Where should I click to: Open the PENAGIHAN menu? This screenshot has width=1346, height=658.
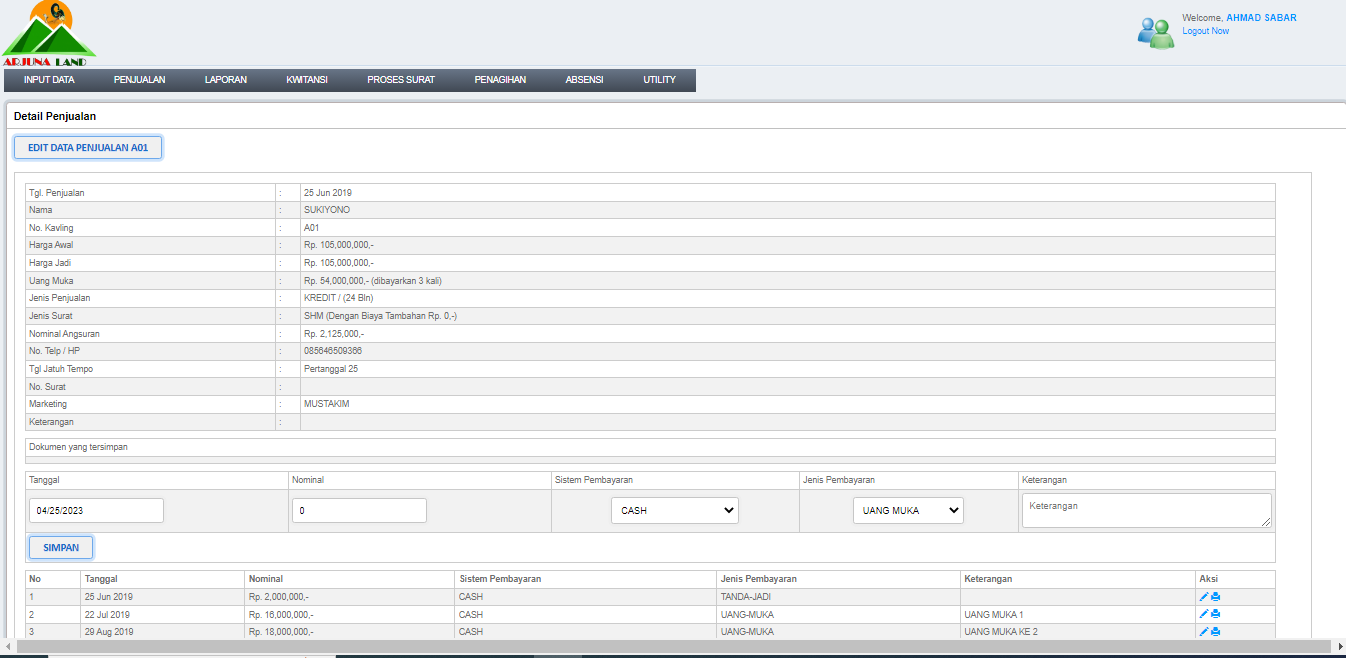pos(500,80)
